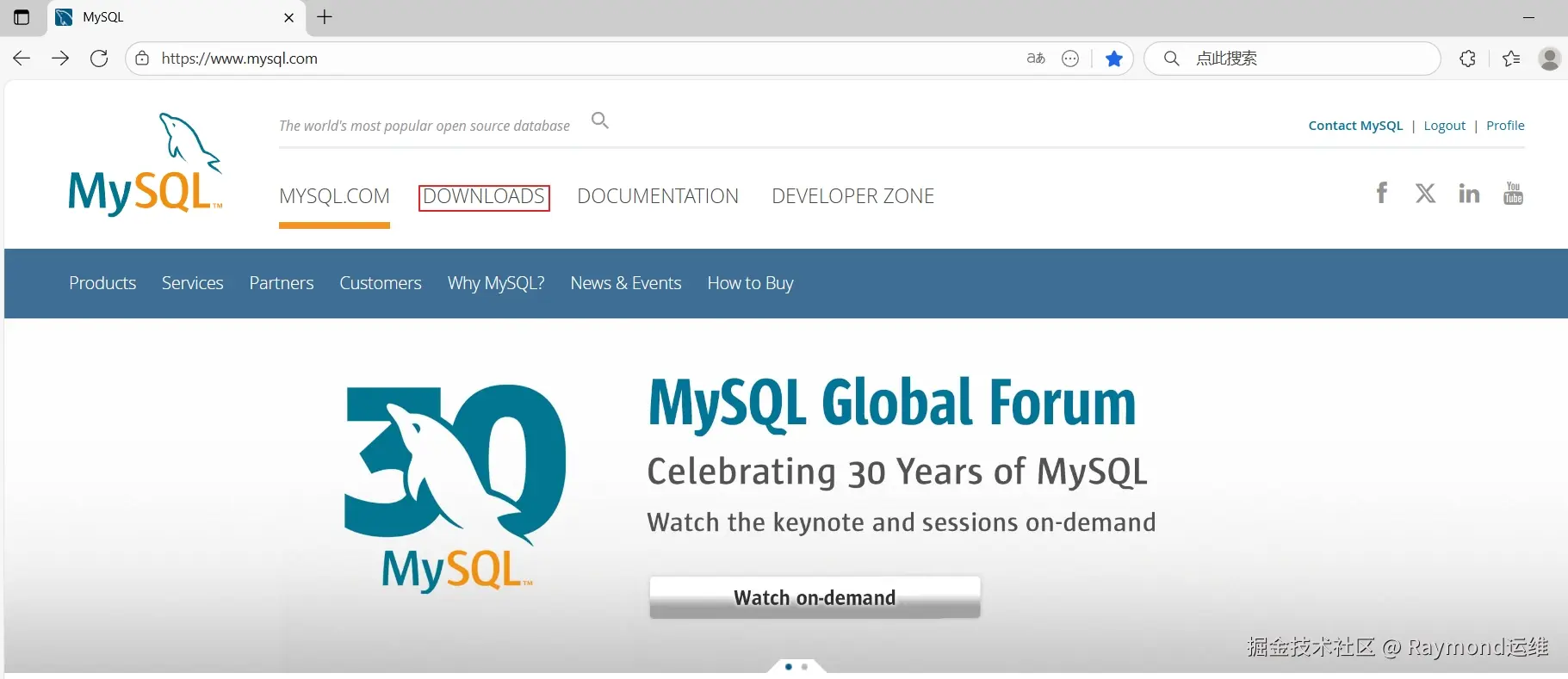
Task: Open the Why MySQL? menu
Action: tap(496, 283)
